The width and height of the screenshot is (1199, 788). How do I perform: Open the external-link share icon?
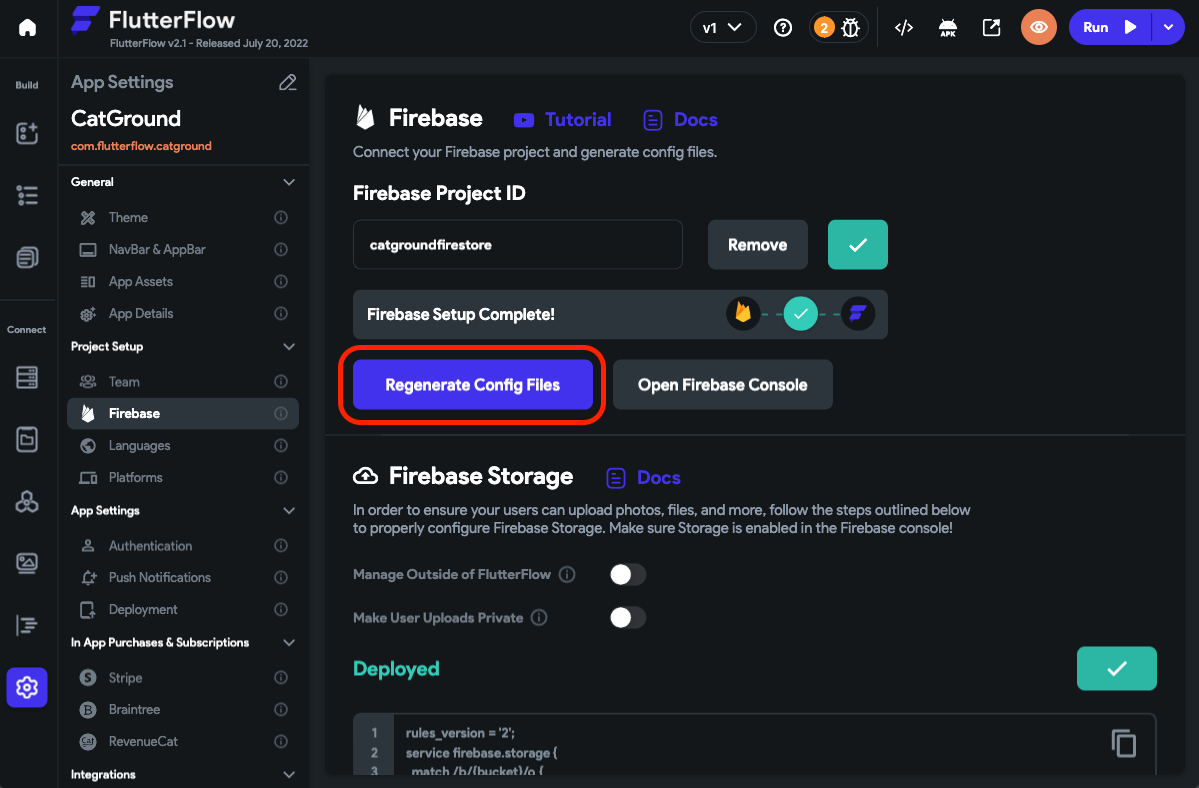(991, 28)
